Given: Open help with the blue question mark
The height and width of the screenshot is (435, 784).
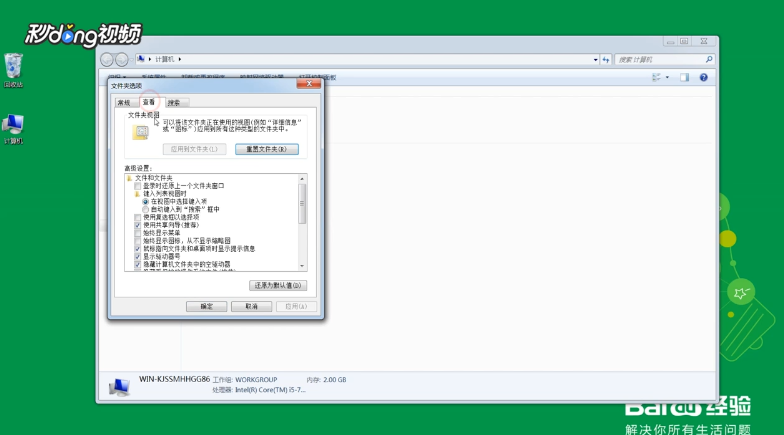Looking at the screenshot, I should click(x=704, y=78).
